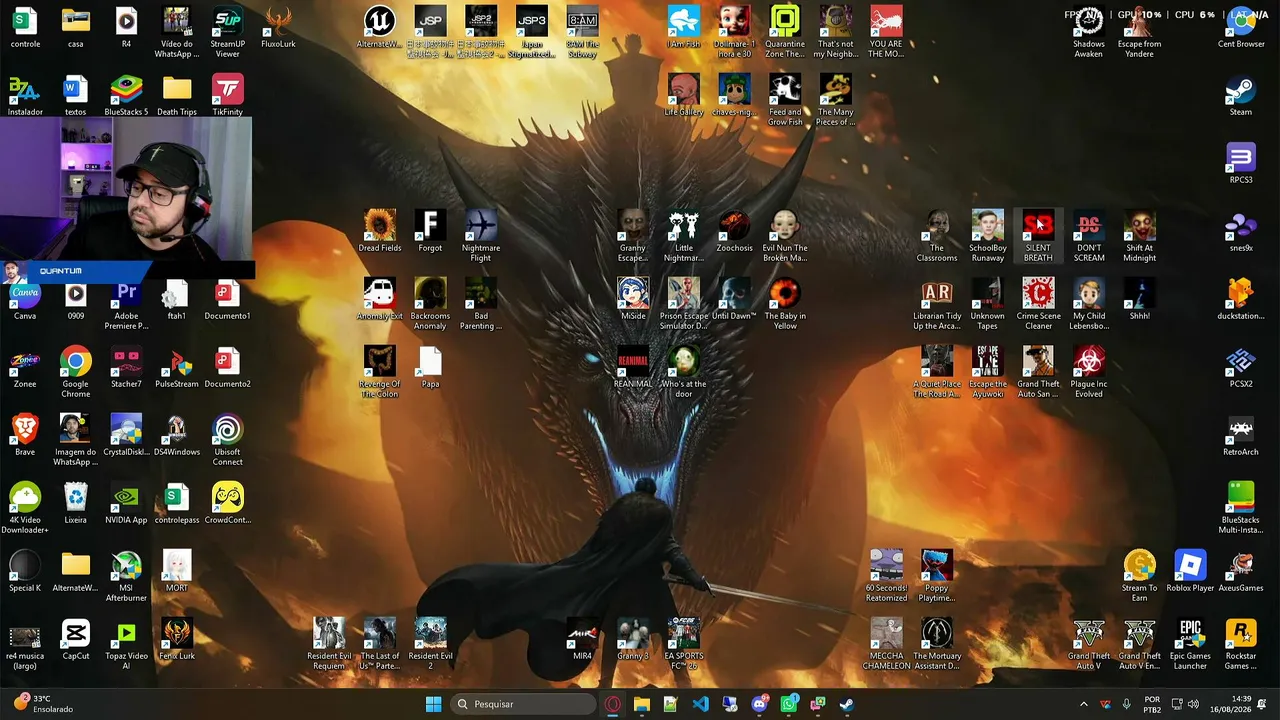The image size is (1280, 720).
Task: Show hidden system tray icons
Action: 1083,704
